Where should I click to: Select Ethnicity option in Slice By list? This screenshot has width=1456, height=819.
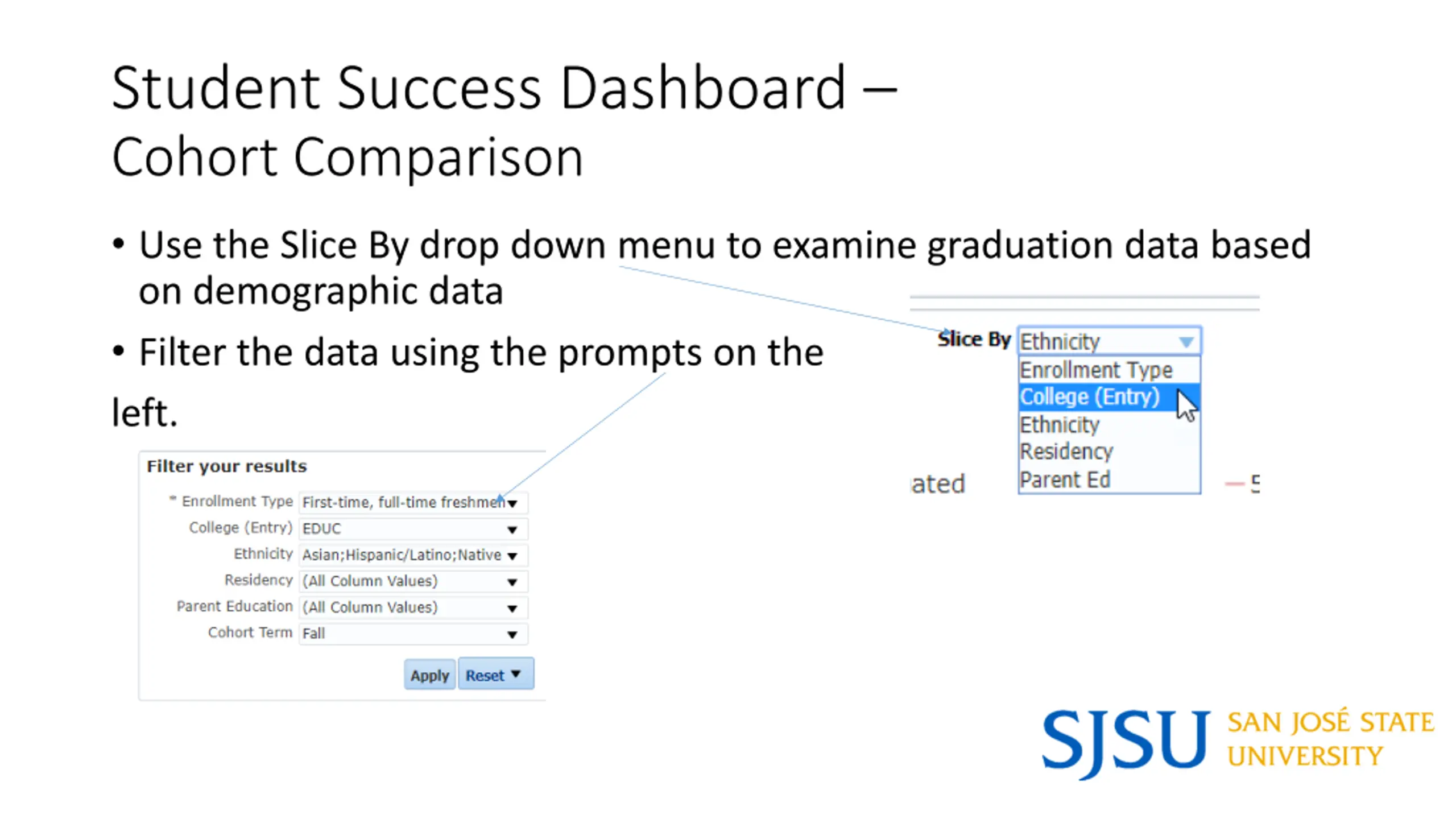click(x=1108, y=424)
